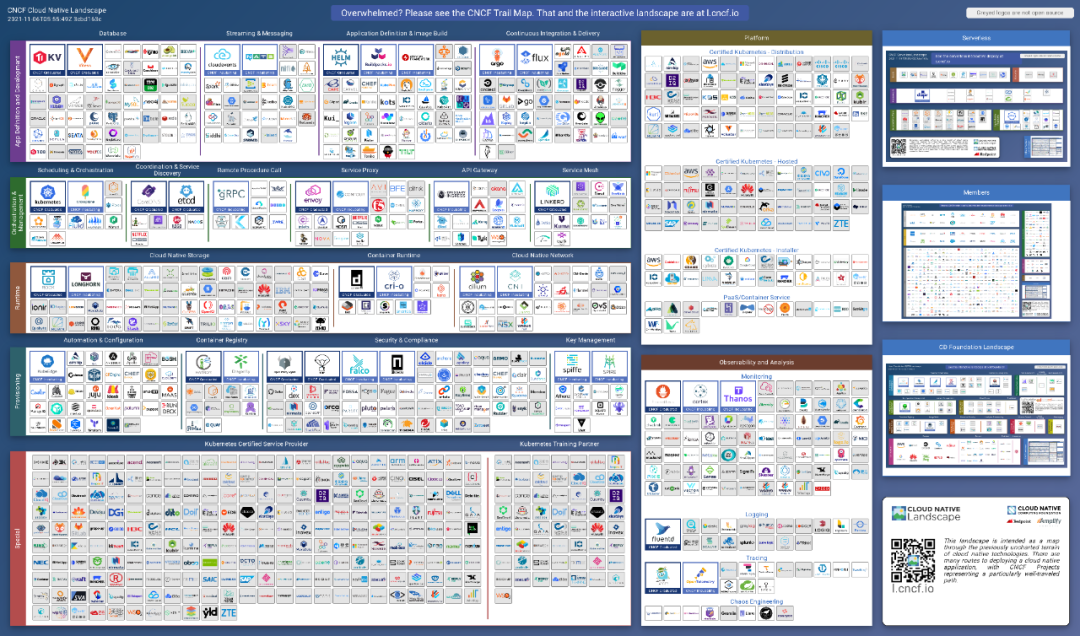
Task: Open the Thanos monitoring card
Action: 738,397
